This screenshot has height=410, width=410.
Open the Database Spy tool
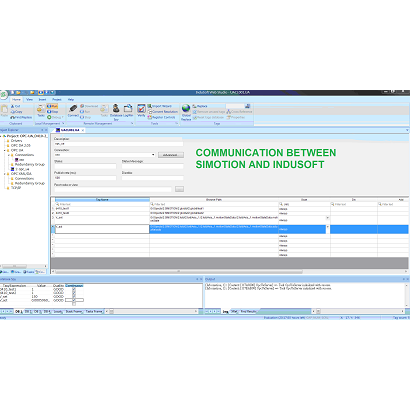(x=116, y=112)
